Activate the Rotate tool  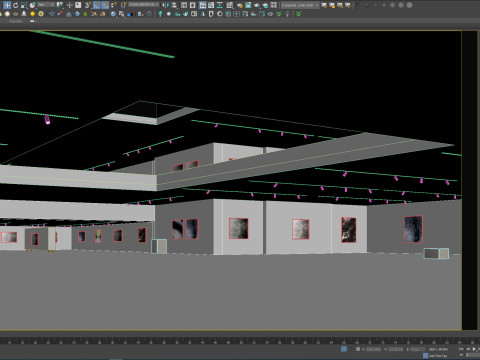[x=16, y=5]
